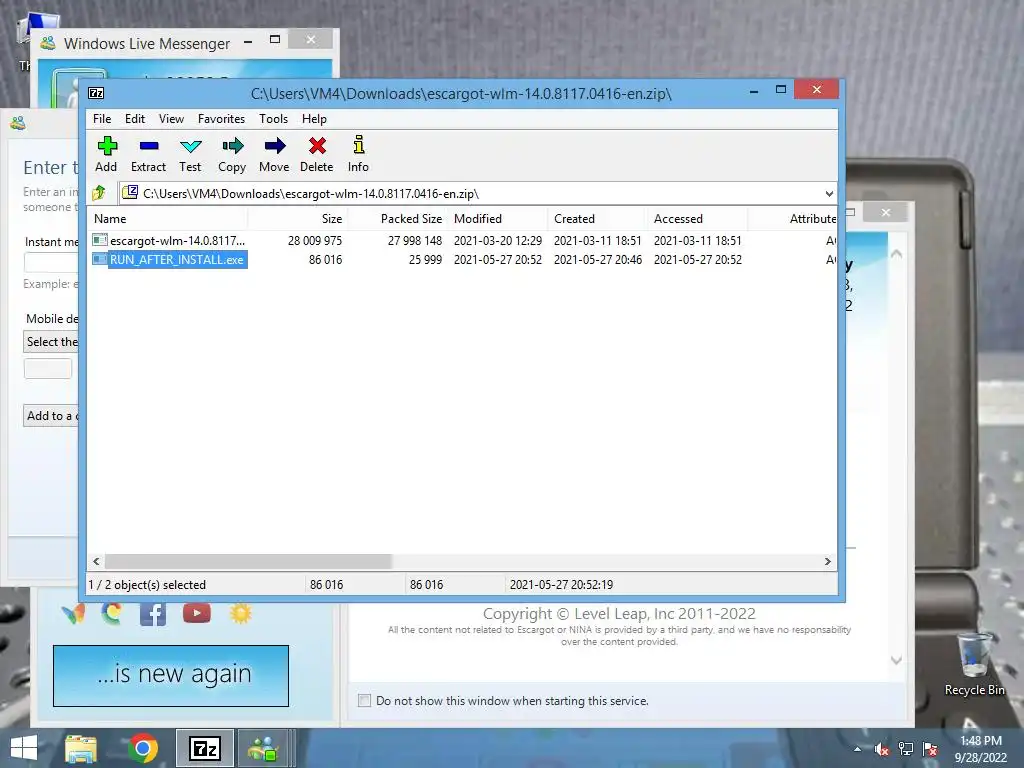Open the 'Select the' dropdown in add-contact window
This screenshot has width=1024, height=768.
[x=51, y=342]
